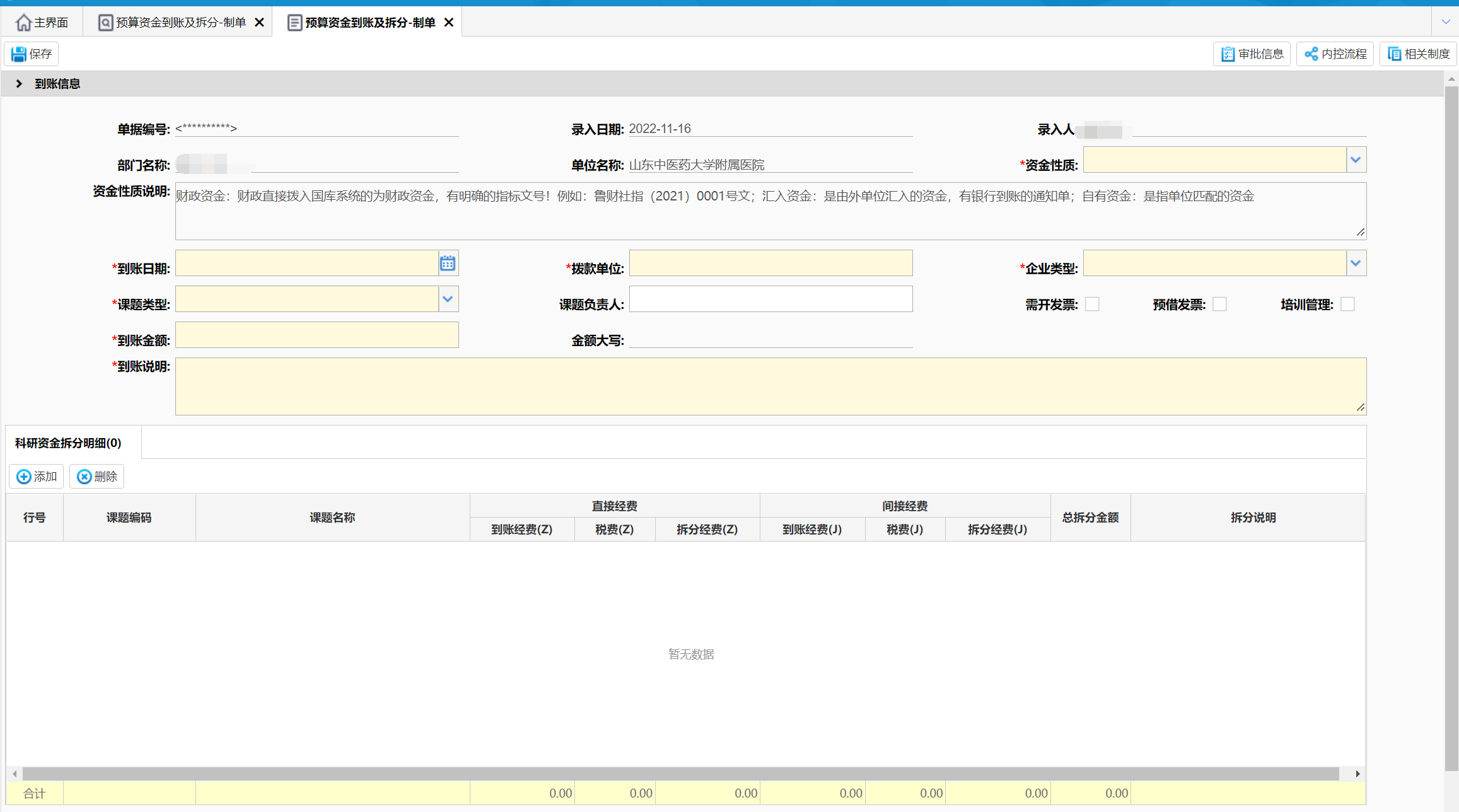Click the 直接经费 group header
The image size is (1459, 812).
tap(615, 506)
